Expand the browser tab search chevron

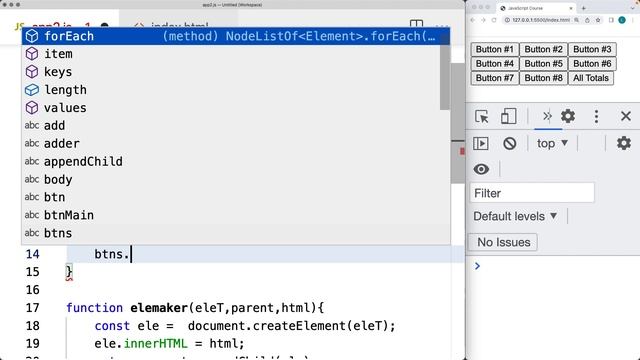click(x=632, y=8)
